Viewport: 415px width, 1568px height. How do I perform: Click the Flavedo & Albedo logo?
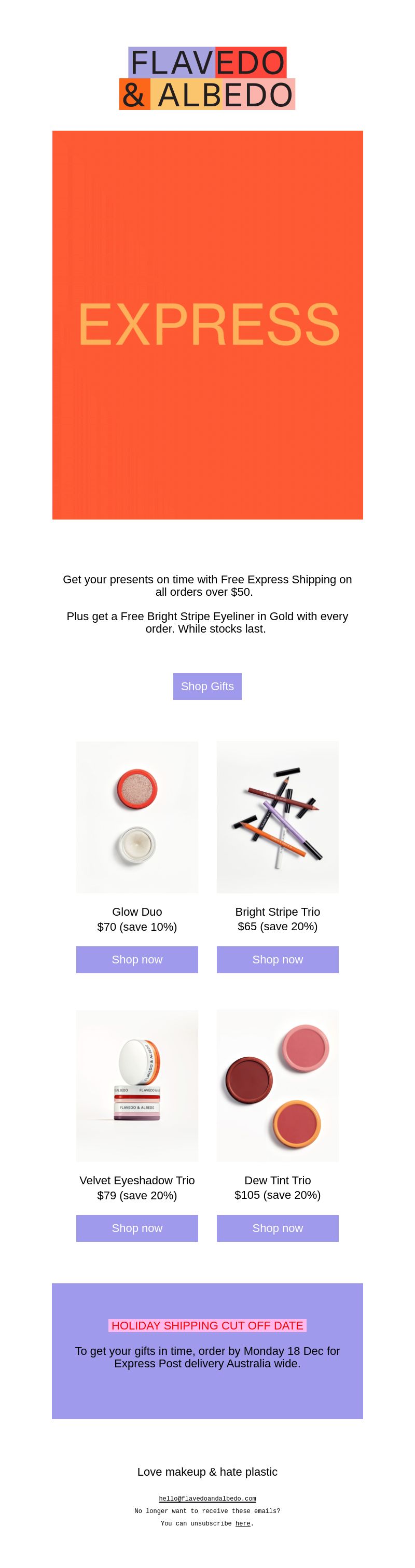point(207,78)
